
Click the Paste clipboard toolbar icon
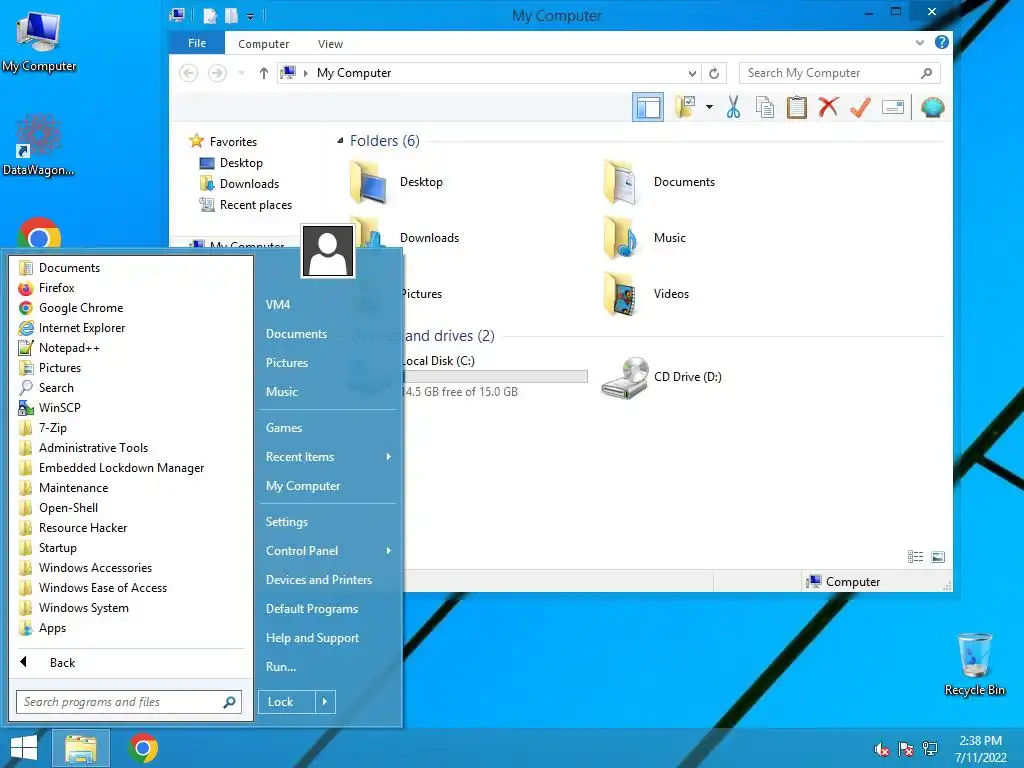coord(796,107)
